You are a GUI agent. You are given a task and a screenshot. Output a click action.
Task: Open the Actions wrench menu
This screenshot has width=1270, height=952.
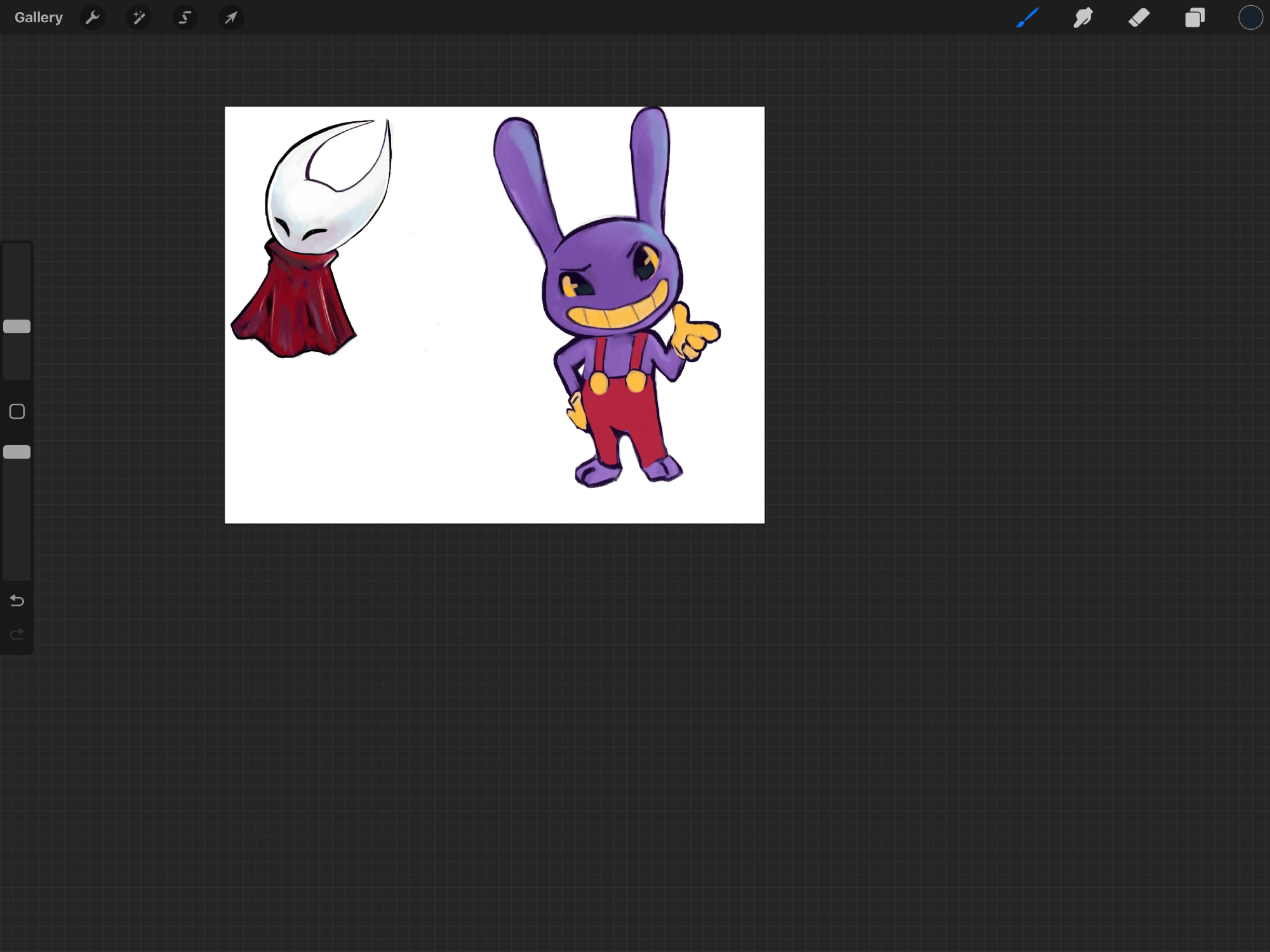[93, 18]
